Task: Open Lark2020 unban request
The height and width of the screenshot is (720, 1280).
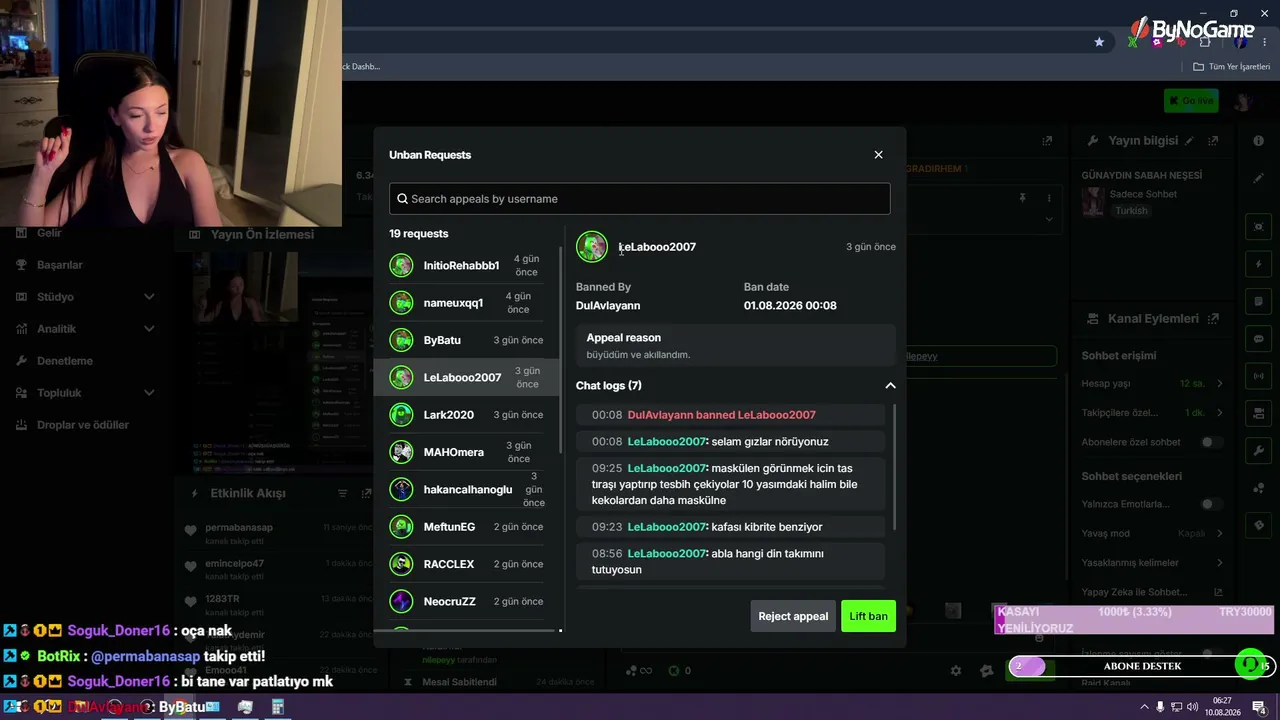Action: 466,415
